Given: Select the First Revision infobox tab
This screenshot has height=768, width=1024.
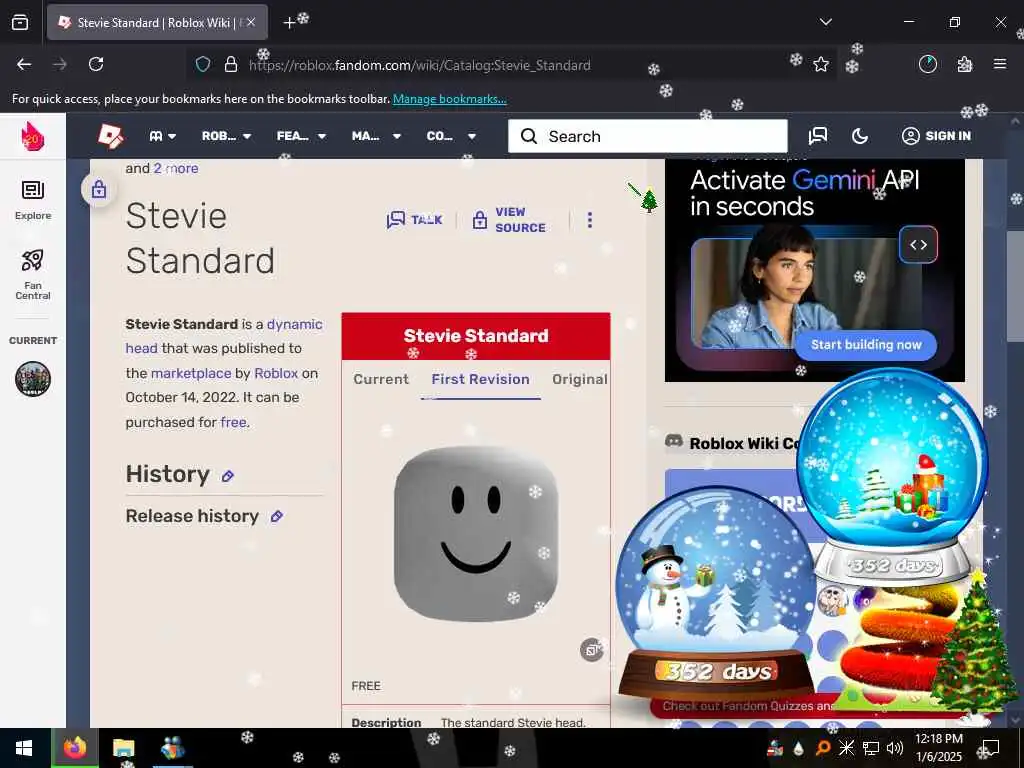Looking at the screenshot, I should coord(481,379).
